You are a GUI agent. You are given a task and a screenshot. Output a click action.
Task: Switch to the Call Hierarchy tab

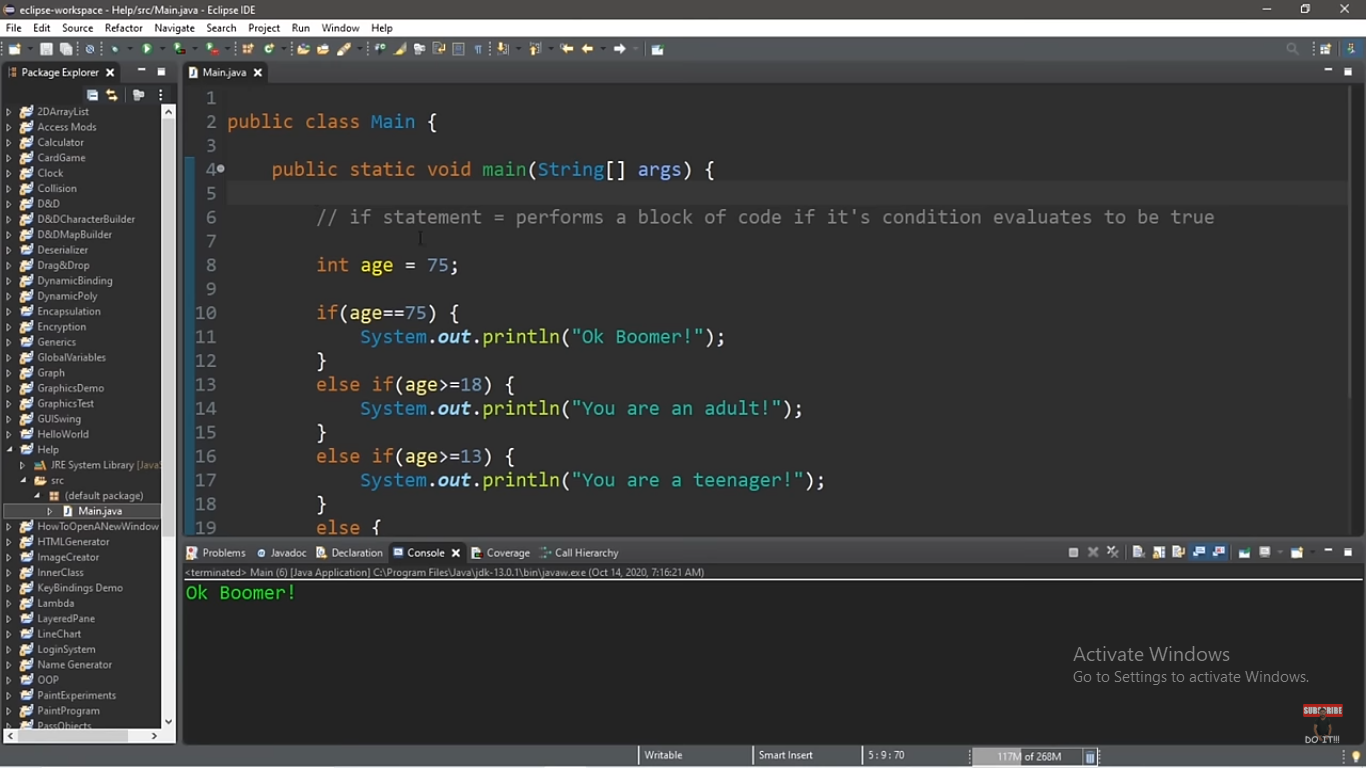(x=579, y=552)
